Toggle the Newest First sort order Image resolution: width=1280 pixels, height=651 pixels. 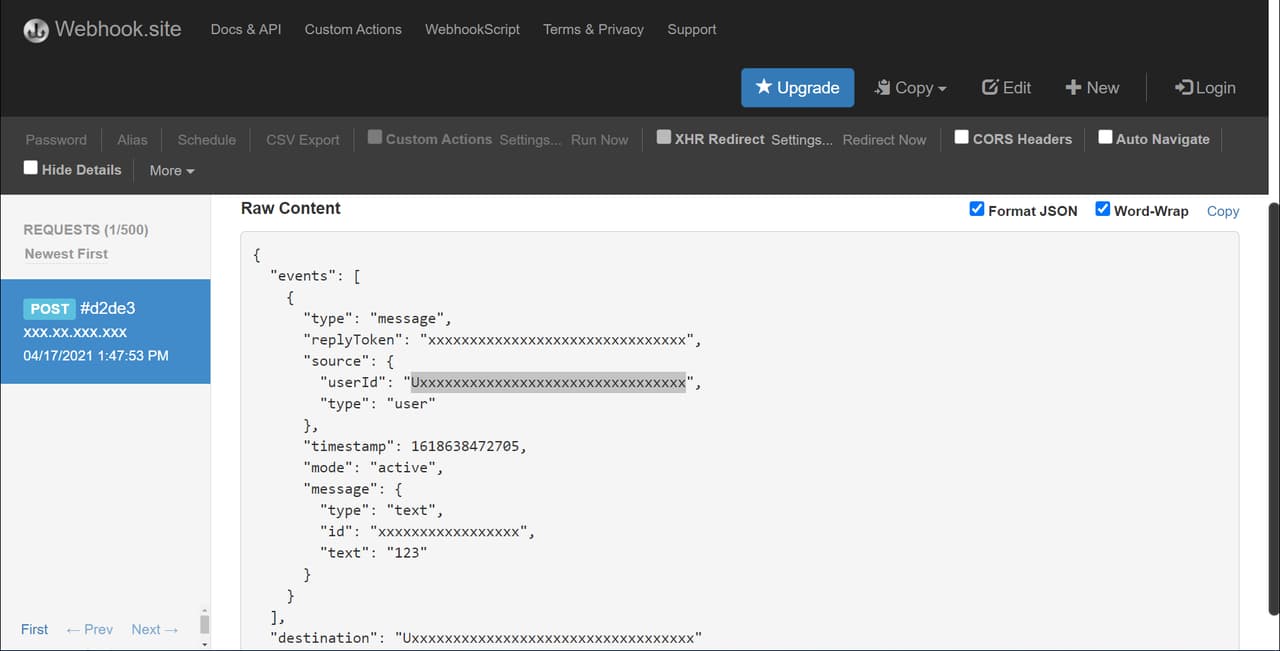[66, 254]
